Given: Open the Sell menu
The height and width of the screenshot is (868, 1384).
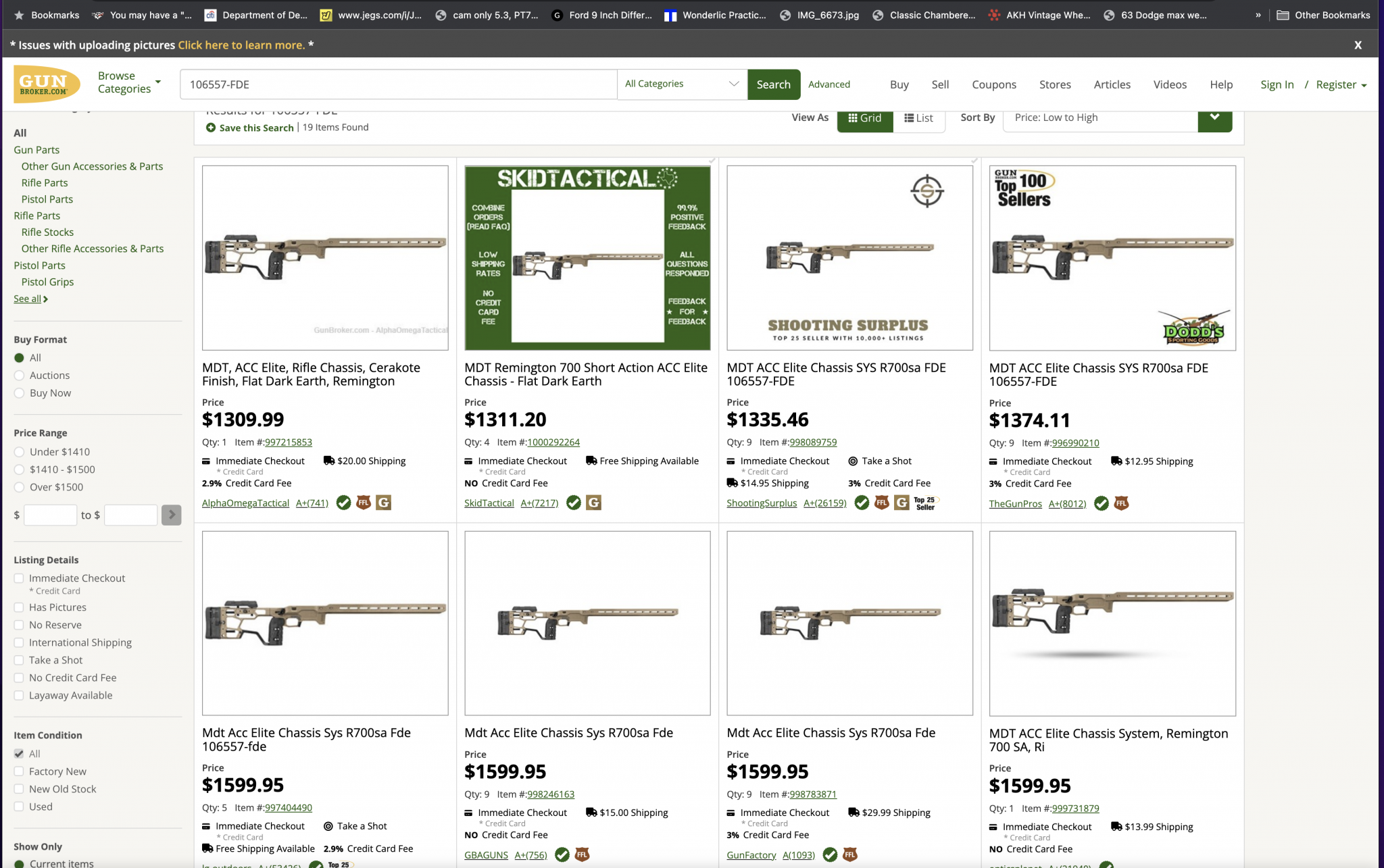Looking at the screenshot, I should pos(940,84).
